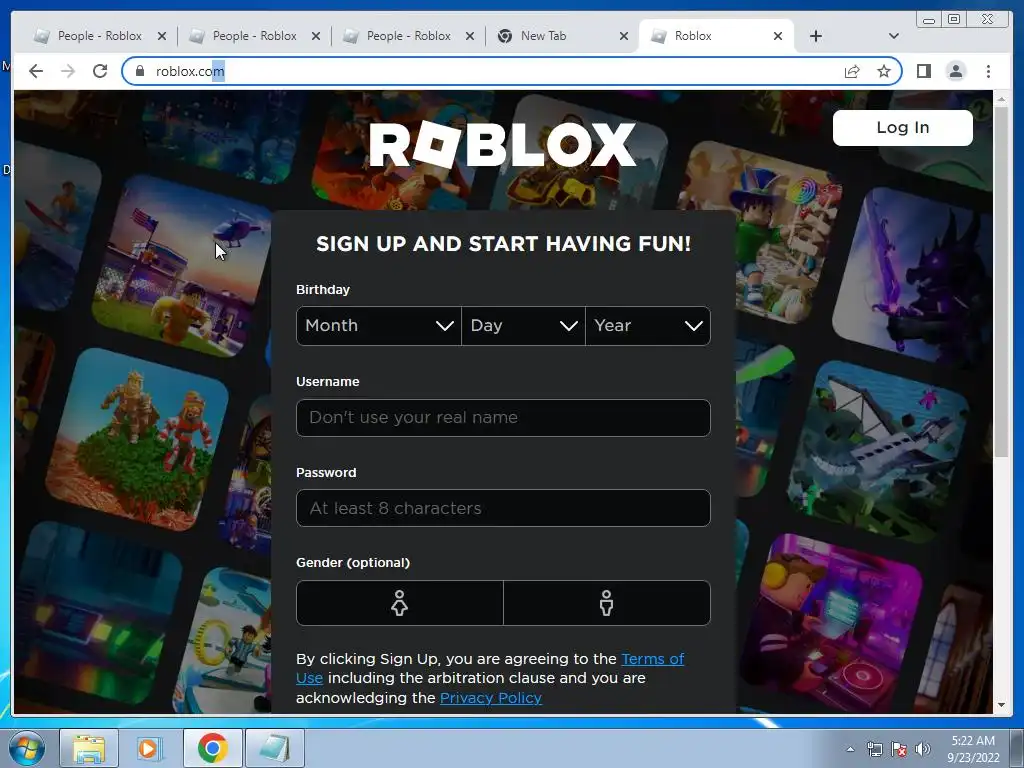Screen dimensions: 1024x768
Task: Open the network status tray icon
Action: [x=874, y=749]
